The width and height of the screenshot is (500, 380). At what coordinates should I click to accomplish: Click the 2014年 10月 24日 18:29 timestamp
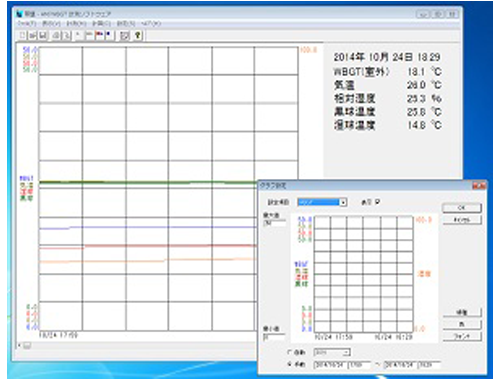click(x=387, y=57)
